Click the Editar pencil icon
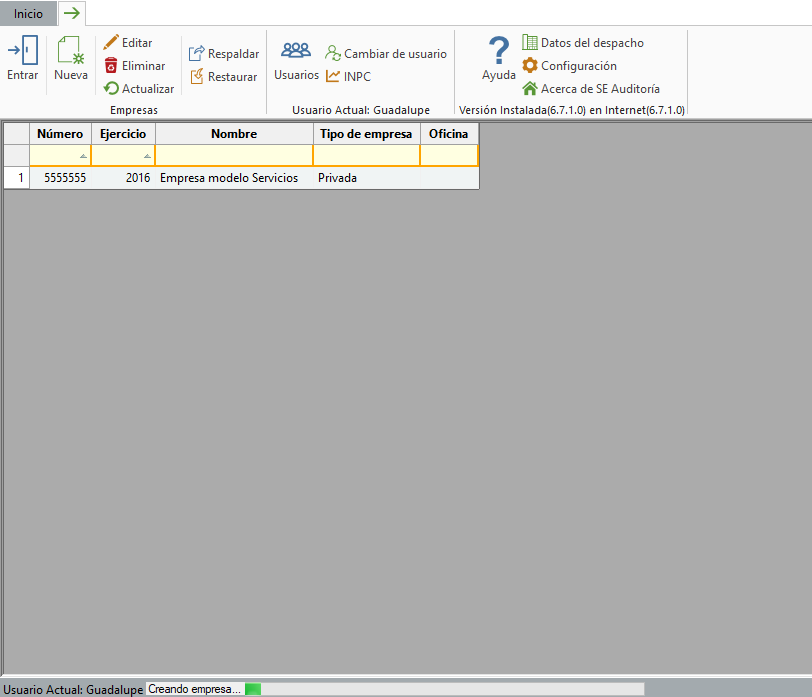This screenshot has width=812, height=697. pos(111,43)
